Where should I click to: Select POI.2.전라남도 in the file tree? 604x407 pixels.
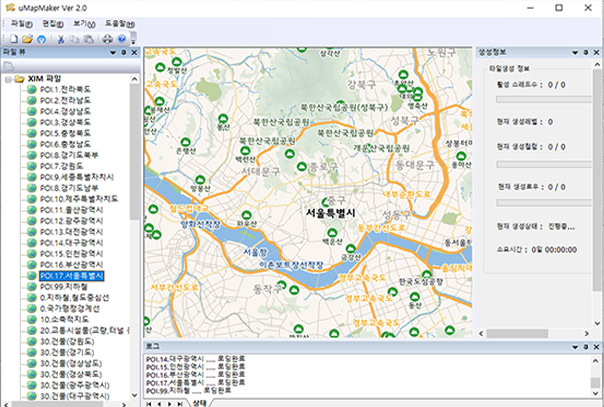pyautogui.click(x=65, y=100)
